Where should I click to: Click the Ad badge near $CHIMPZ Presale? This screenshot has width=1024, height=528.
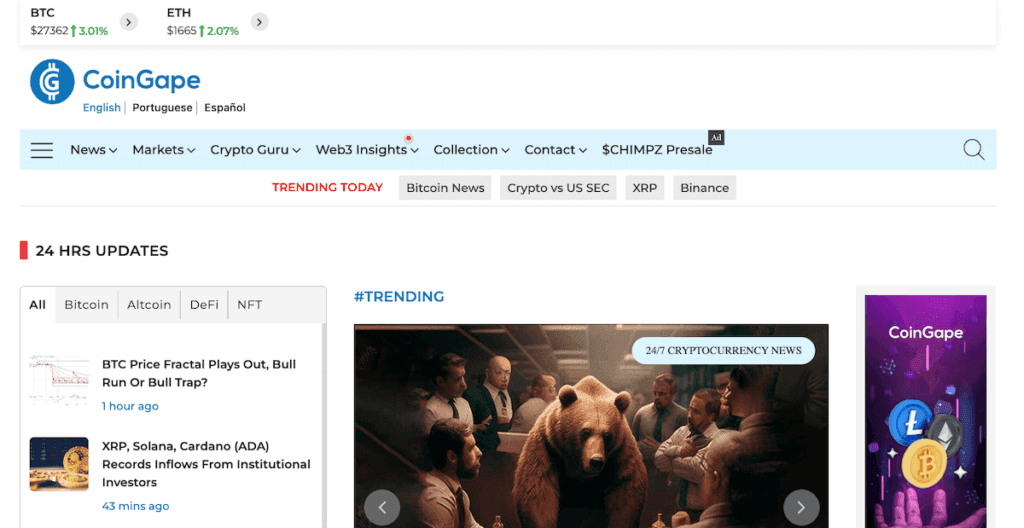tap(715, 137)
